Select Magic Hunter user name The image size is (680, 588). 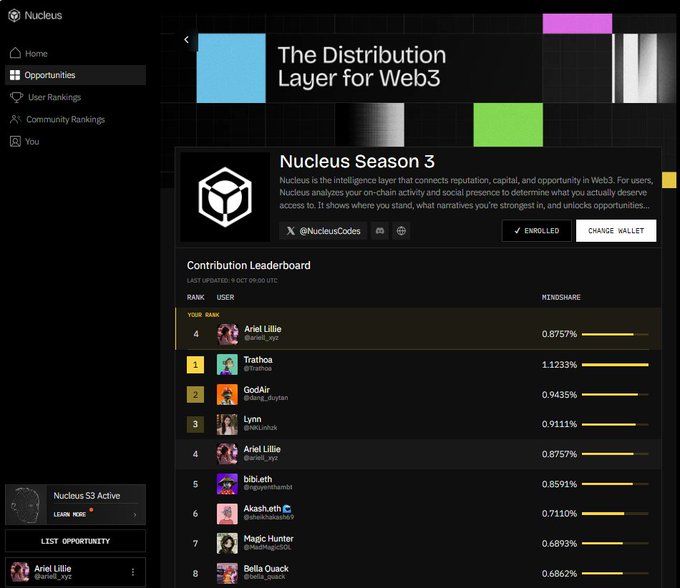[x=268, y=539]
